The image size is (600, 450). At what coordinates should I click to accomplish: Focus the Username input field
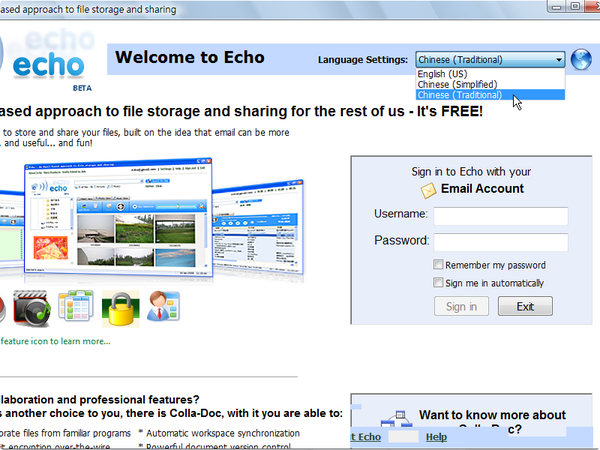point(501,216)
